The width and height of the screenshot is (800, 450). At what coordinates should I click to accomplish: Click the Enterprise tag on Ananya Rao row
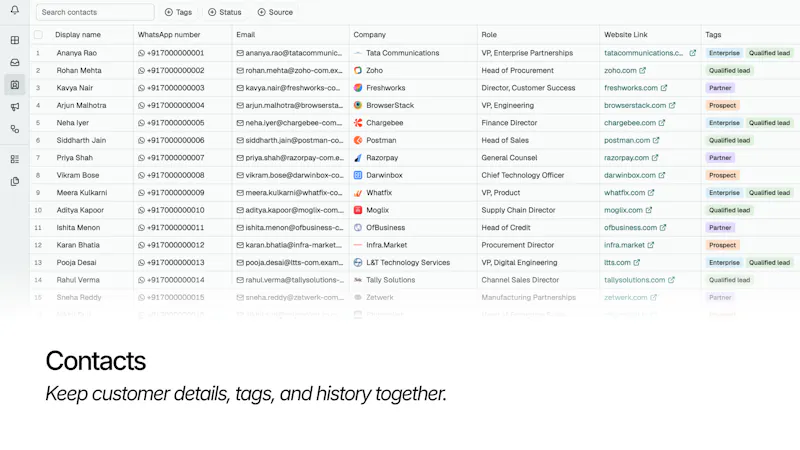(724, 53)
